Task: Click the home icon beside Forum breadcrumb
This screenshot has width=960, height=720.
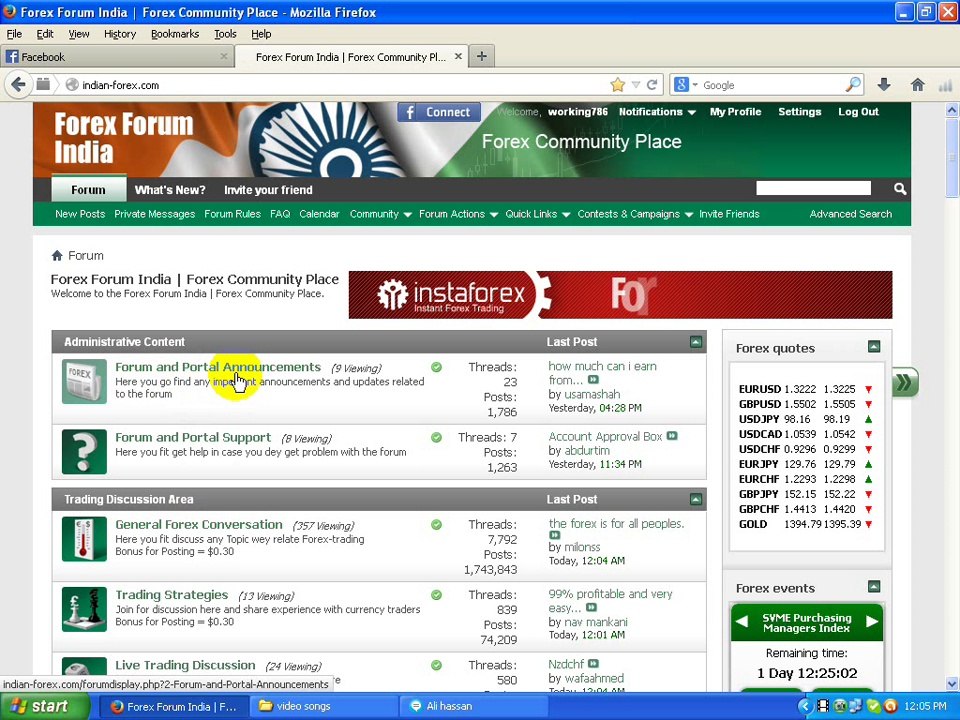Action: point(57,255)
